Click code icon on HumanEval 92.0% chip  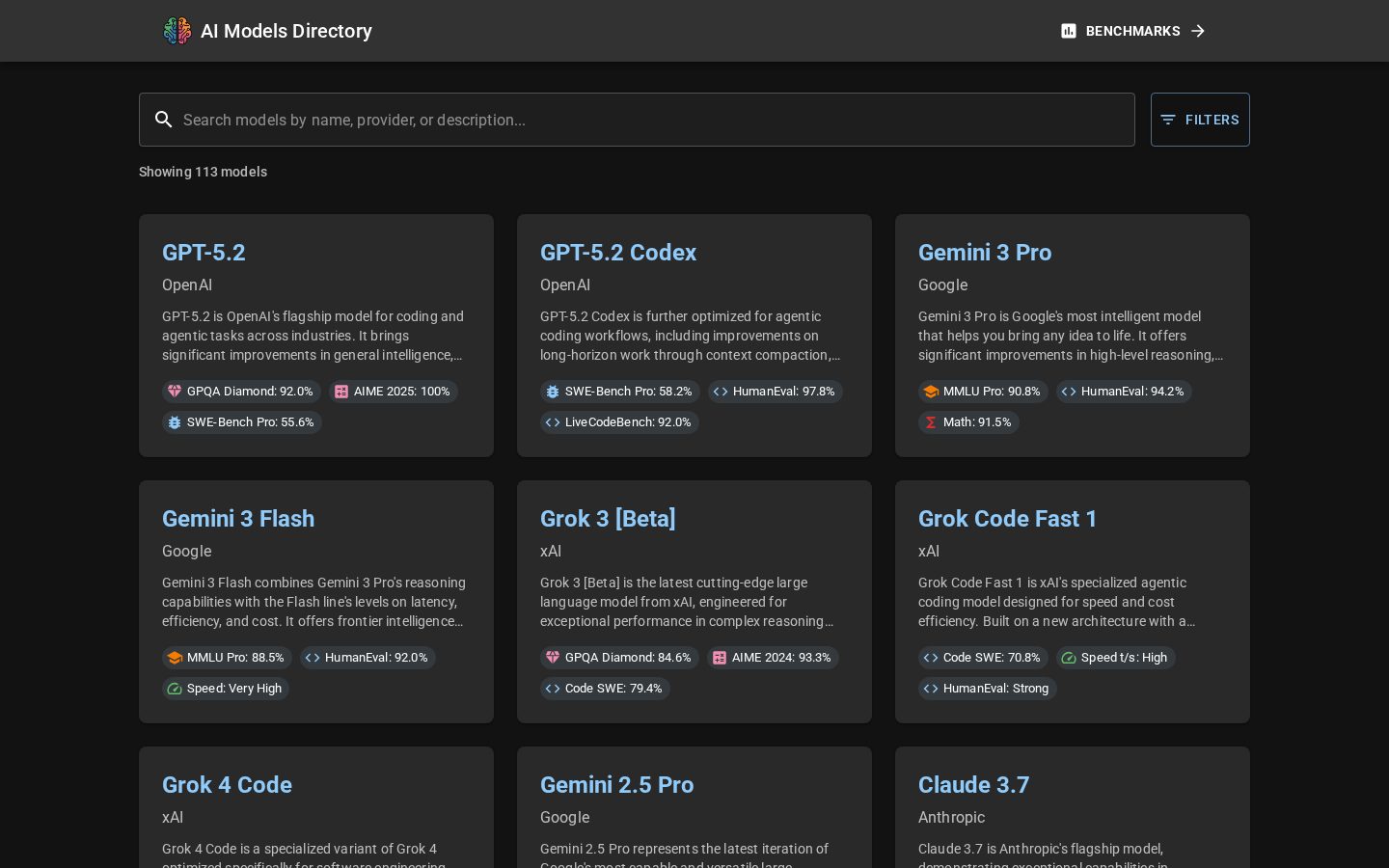[x=313, y=658]
